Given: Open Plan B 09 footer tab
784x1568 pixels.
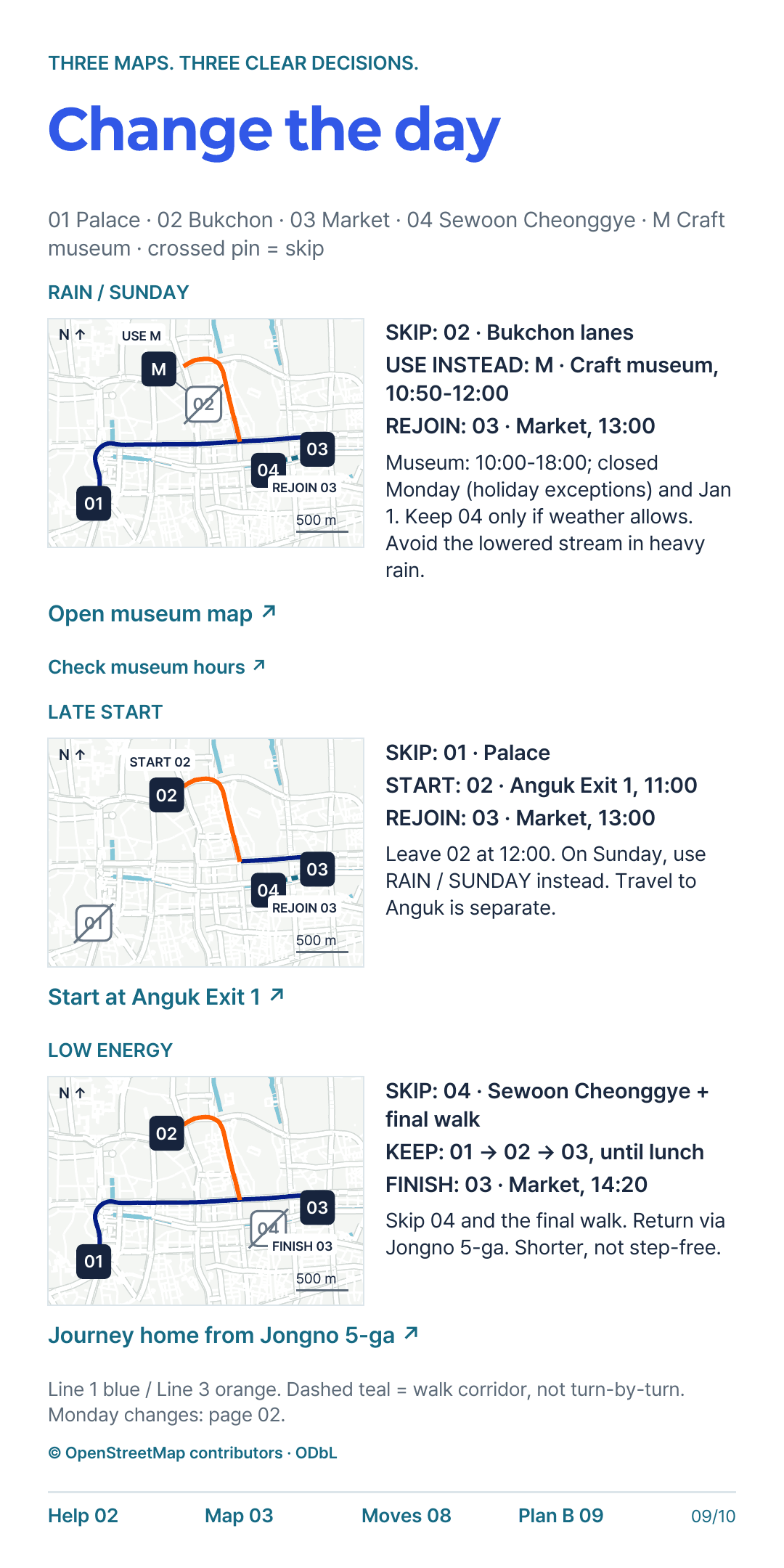Looking at the screenshot, I should click(560, 1515).
